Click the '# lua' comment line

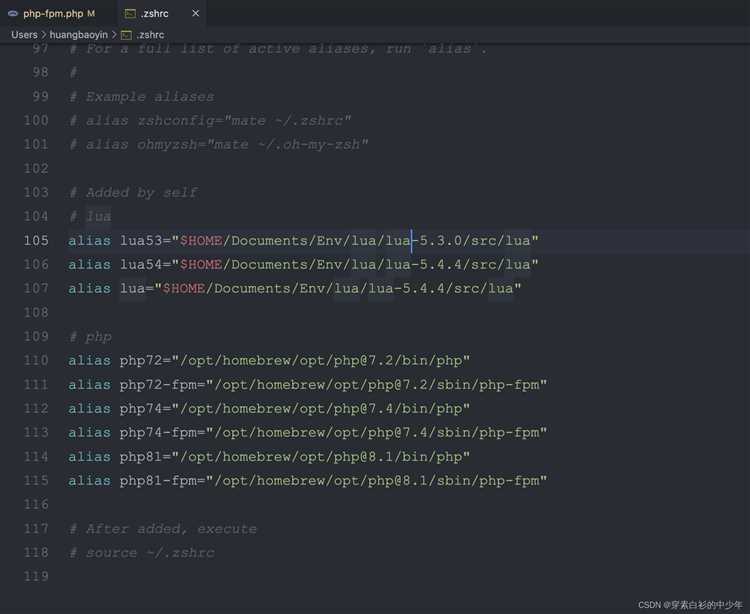click(x=90, y=216)
